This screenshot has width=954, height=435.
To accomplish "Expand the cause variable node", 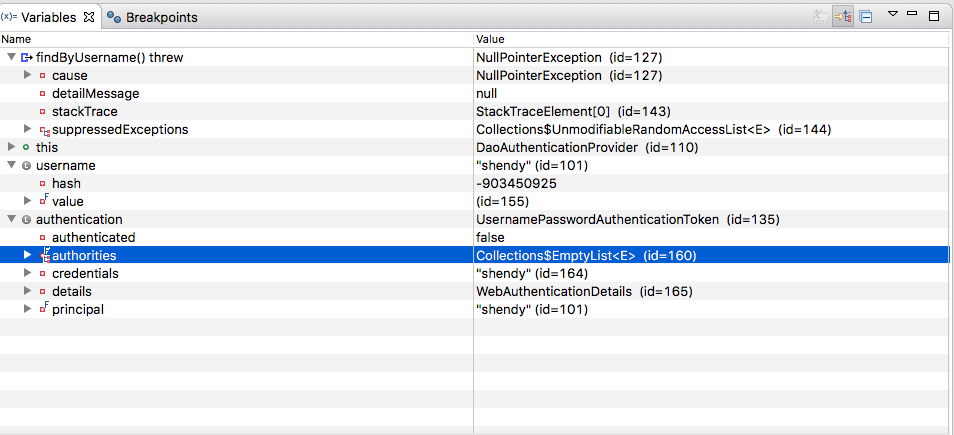I will (27, 75).
